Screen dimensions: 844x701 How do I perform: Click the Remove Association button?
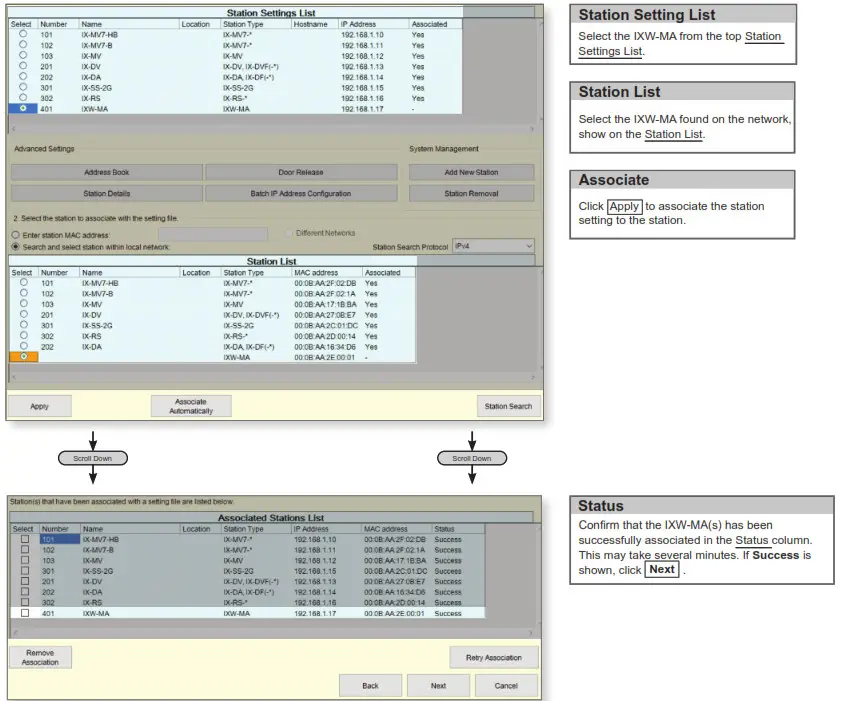[40, 657]
